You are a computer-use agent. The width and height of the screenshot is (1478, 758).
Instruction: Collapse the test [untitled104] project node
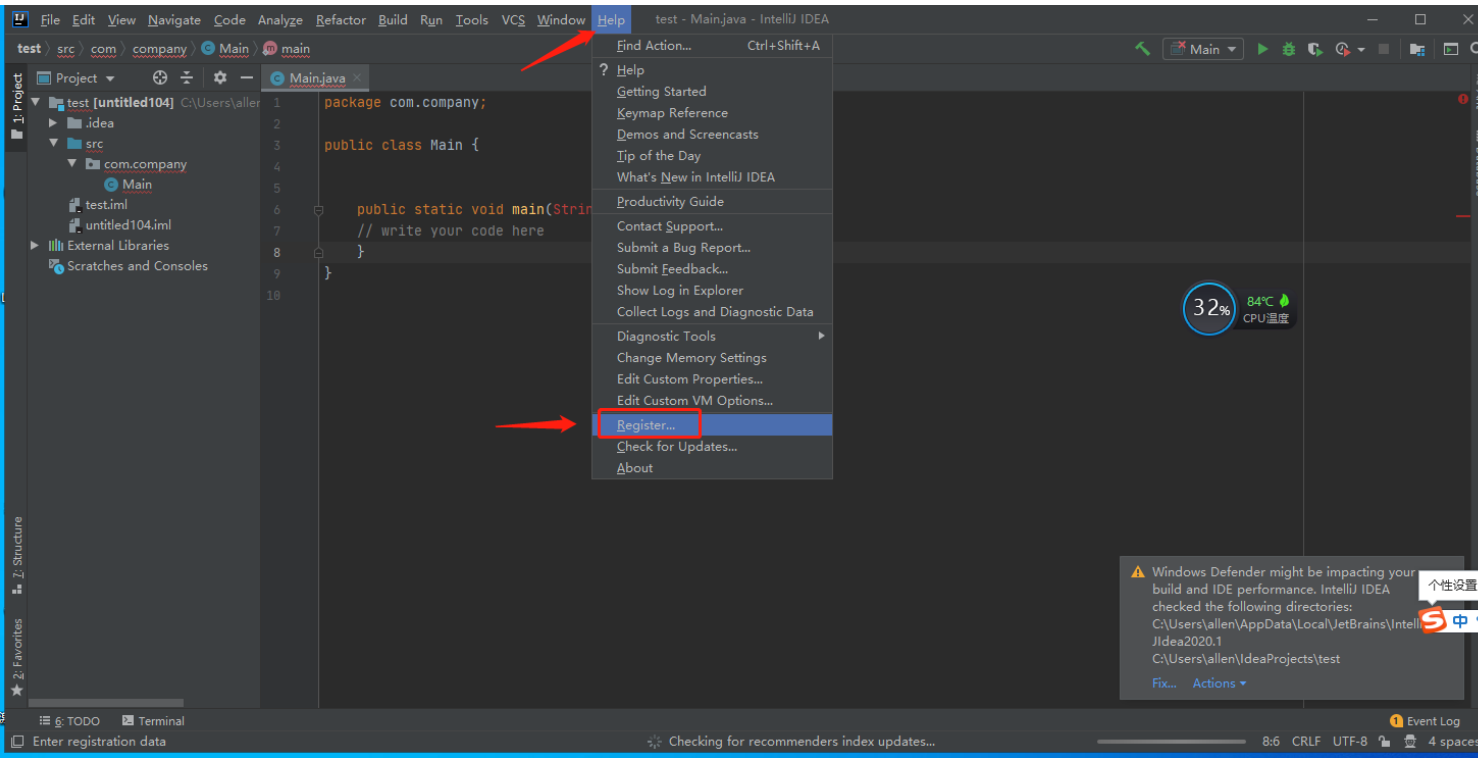(x=36, y=102)
